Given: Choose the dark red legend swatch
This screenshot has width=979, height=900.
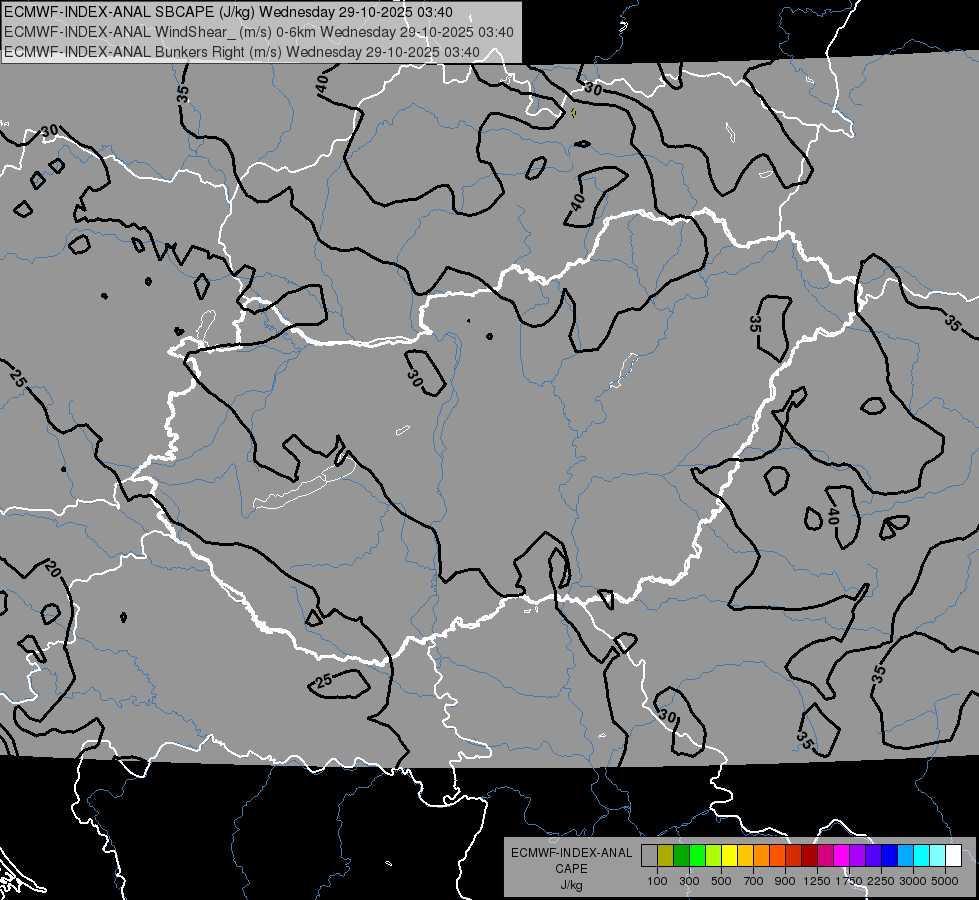Looking at the screenshot, I should pyautogui.click(x=810, y=855).
